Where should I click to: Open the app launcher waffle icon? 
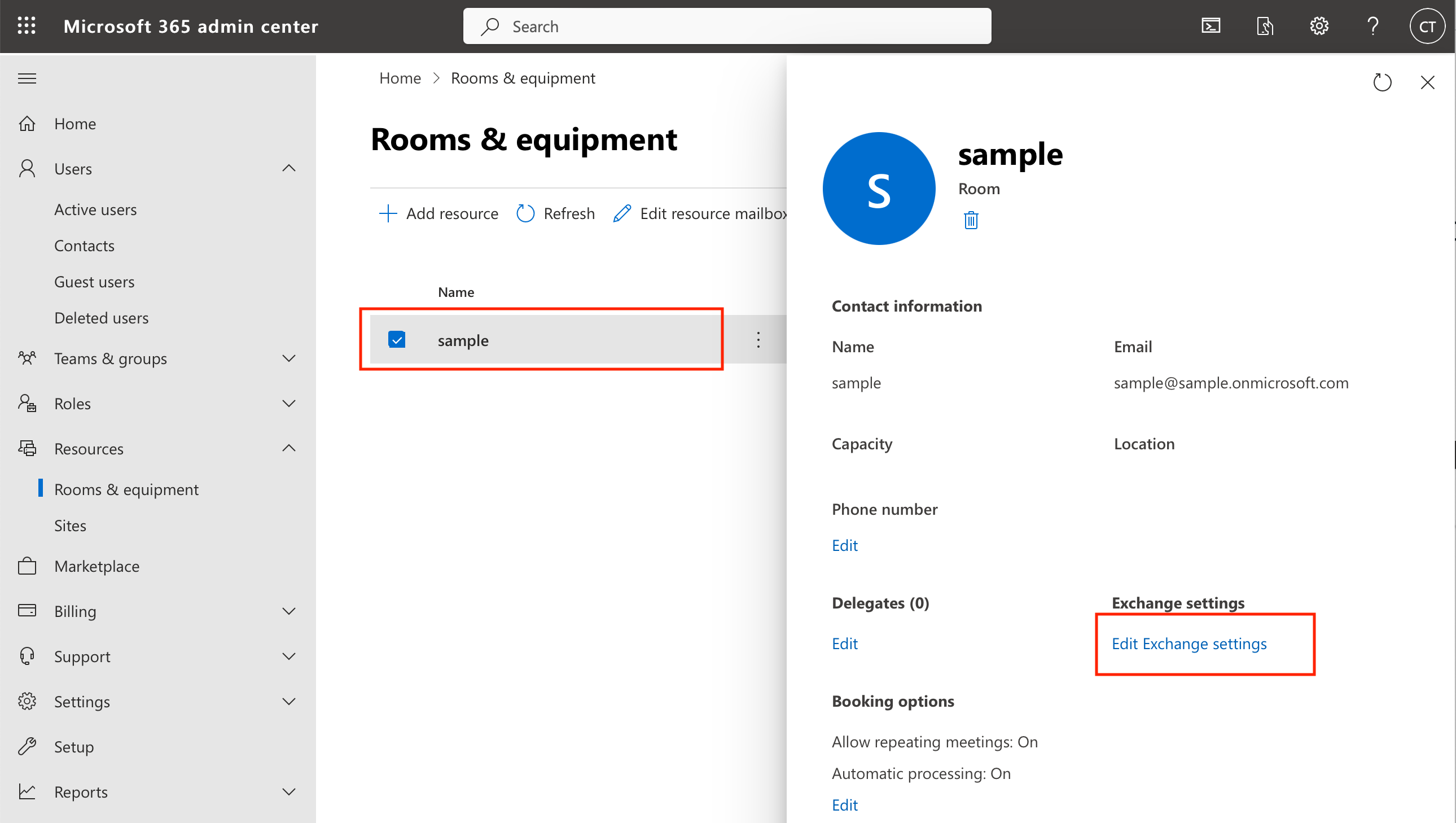(27, 26)
